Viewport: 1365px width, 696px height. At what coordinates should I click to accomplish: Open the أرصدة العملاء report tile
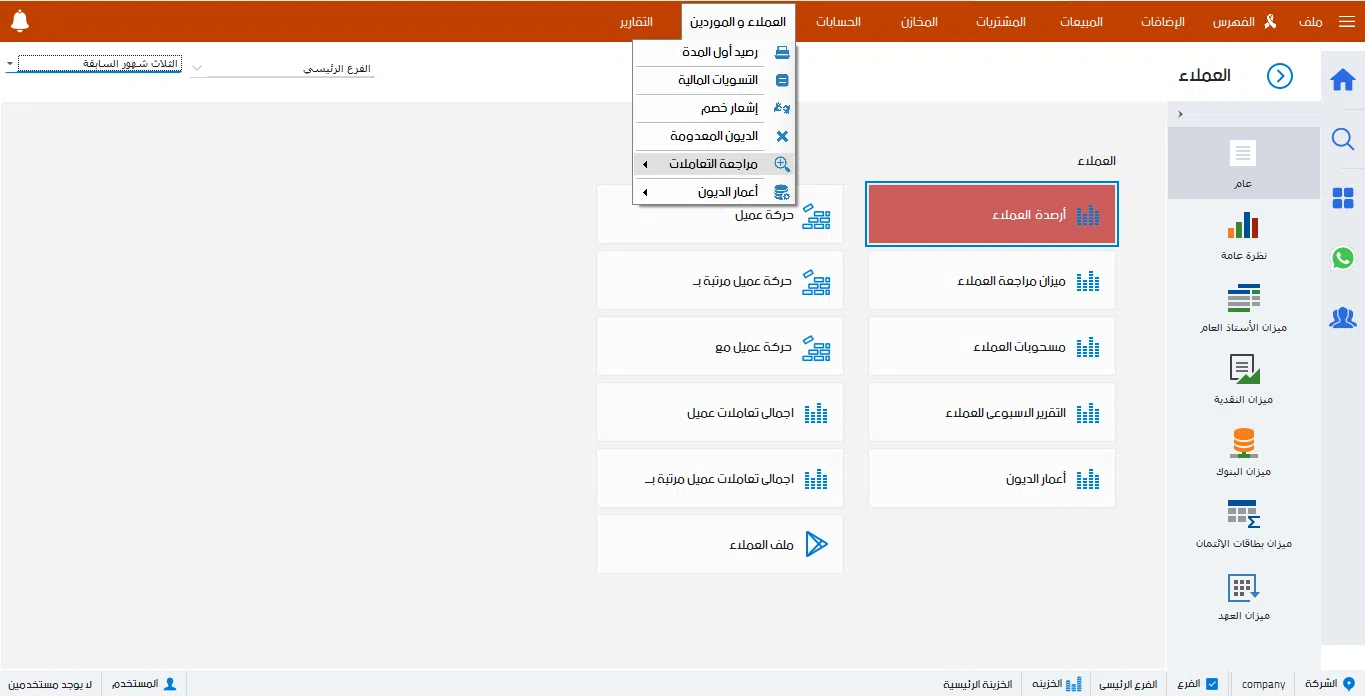(991, 213)
